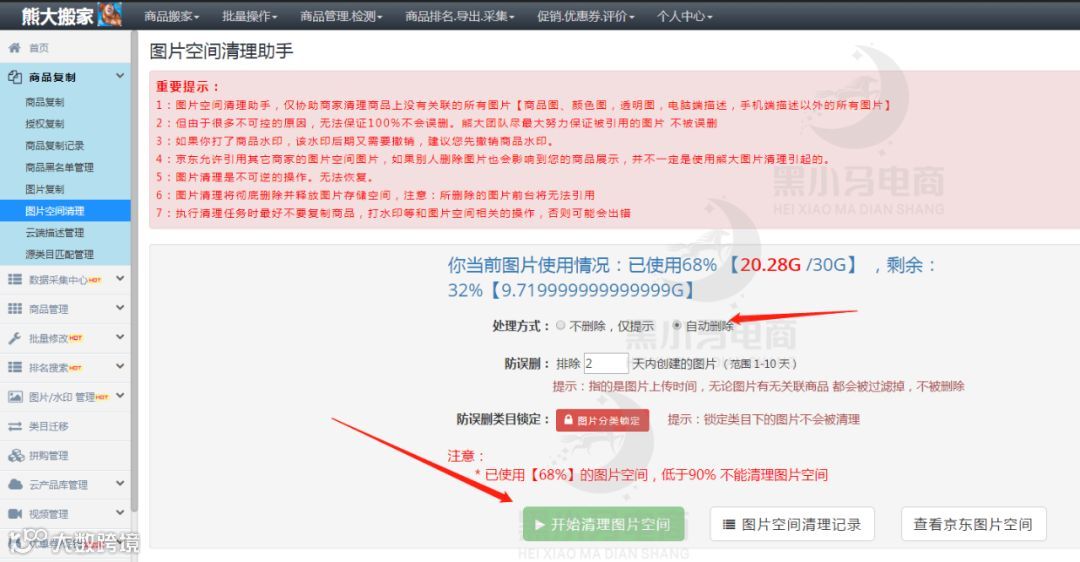The width and height of the screenshot is (1080, 562).
Task: Click the 数据采集中心 list icon
Action: (14, 279)
